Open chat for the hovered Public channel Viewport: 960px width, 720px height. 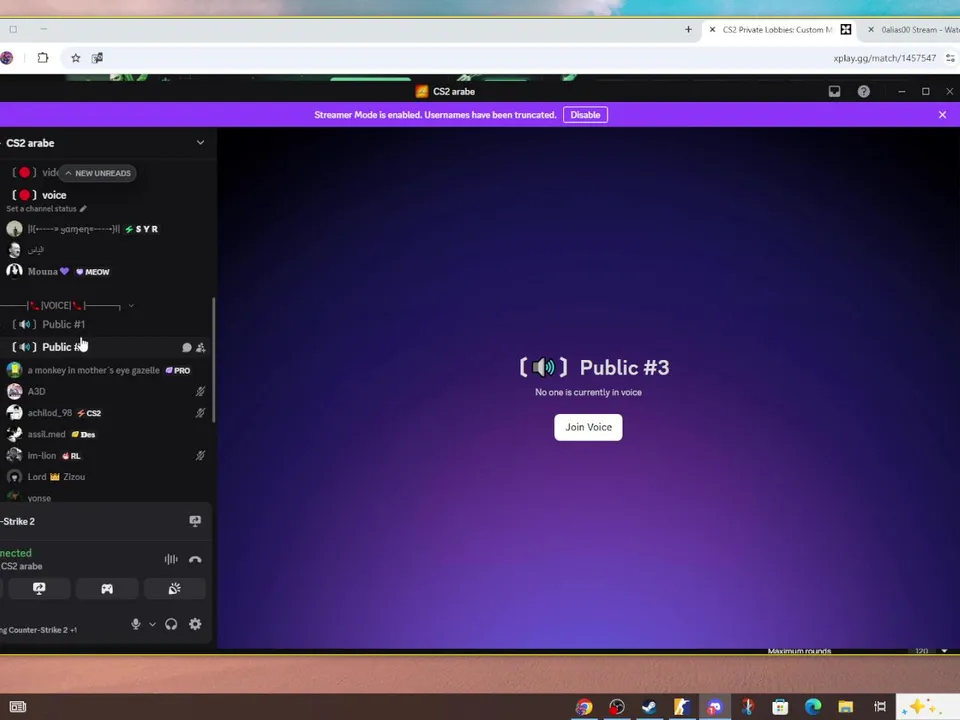[x=187, y=348]
